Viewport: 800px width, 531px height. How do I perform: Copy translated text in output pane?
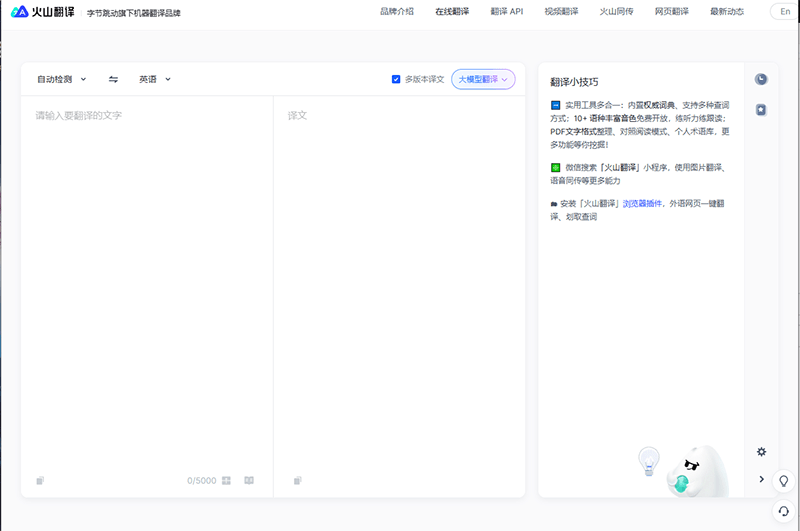[298, 481]
